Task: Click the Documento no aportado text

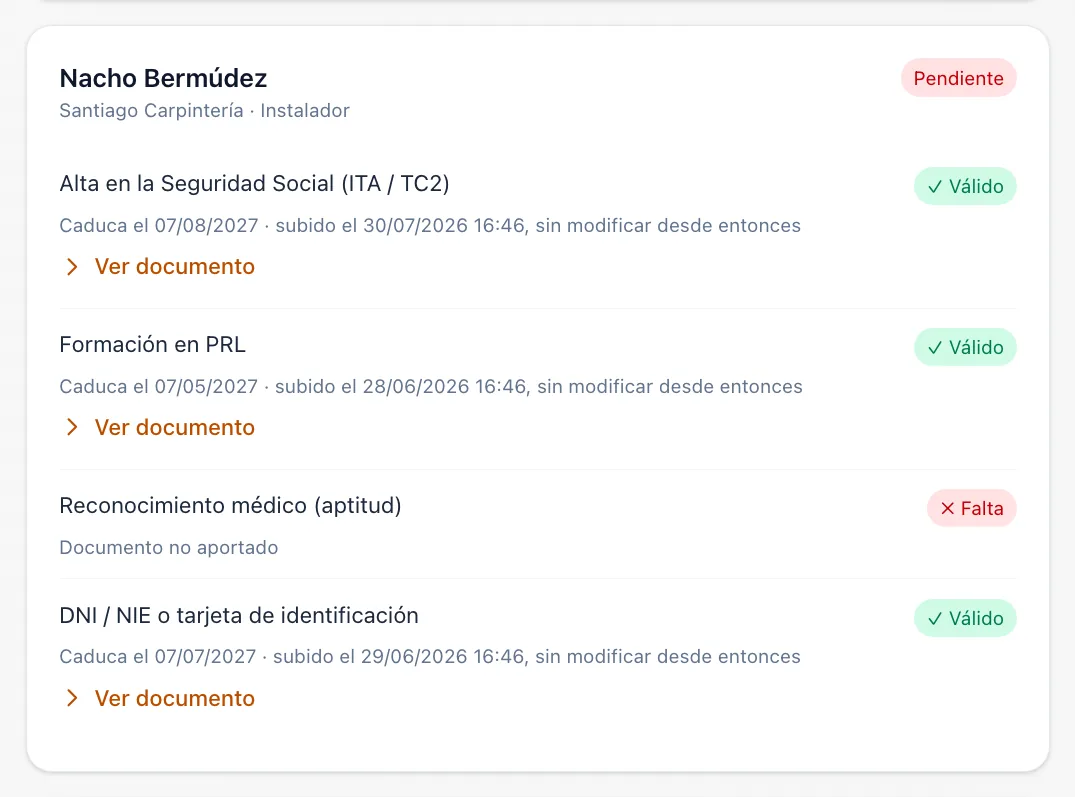Action: (169, 548)
